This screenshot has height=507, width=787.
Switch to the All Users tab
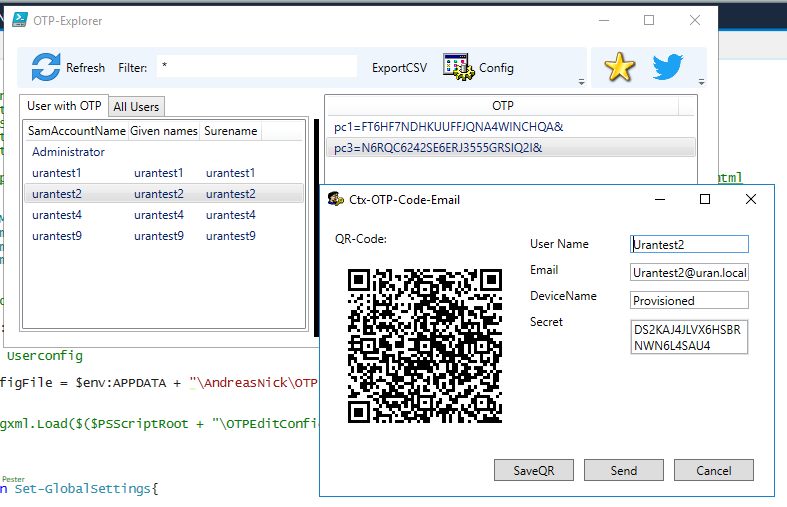pos(136,107)
